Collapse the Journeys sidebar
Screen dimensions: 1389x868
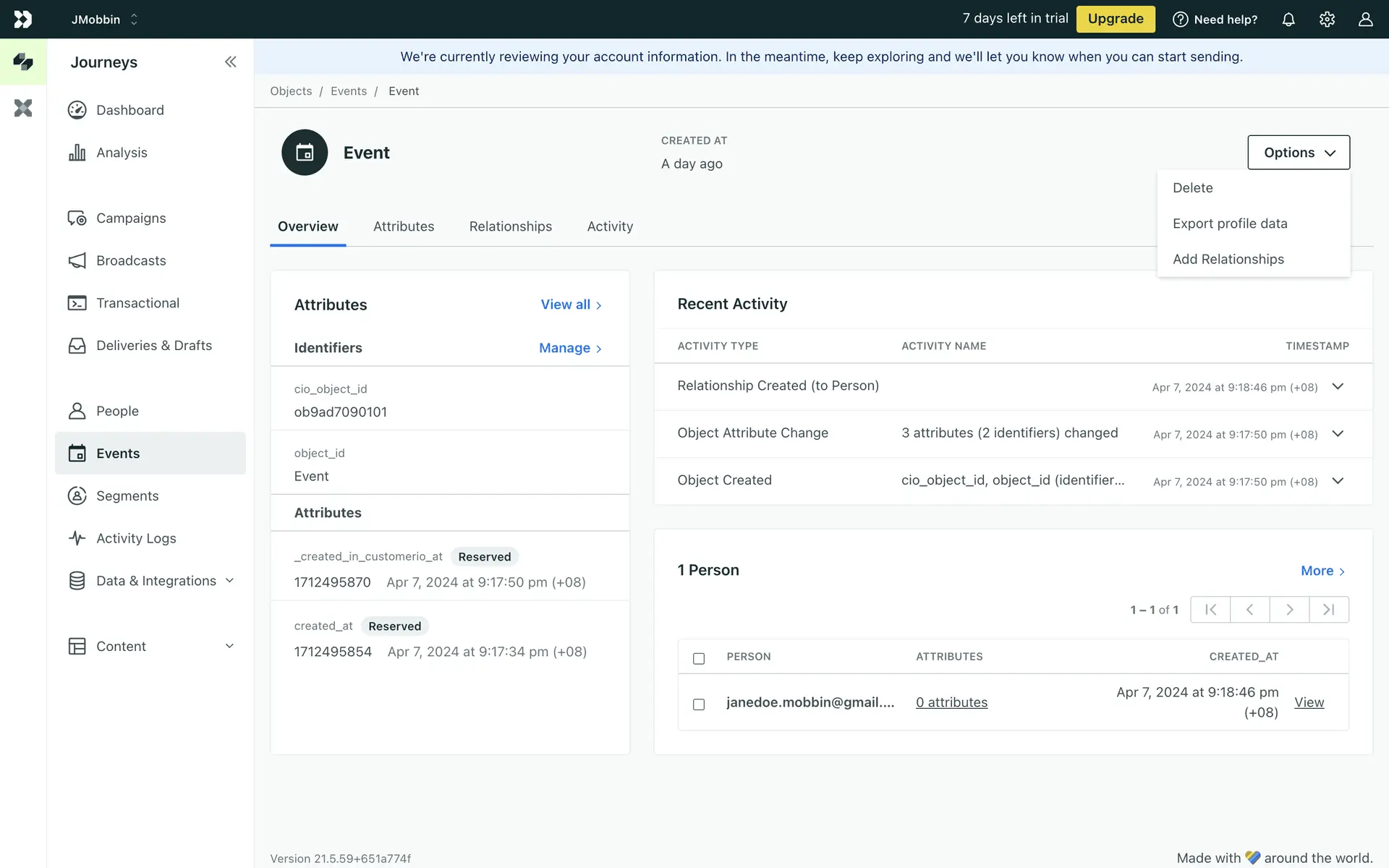tap(230, 62)
